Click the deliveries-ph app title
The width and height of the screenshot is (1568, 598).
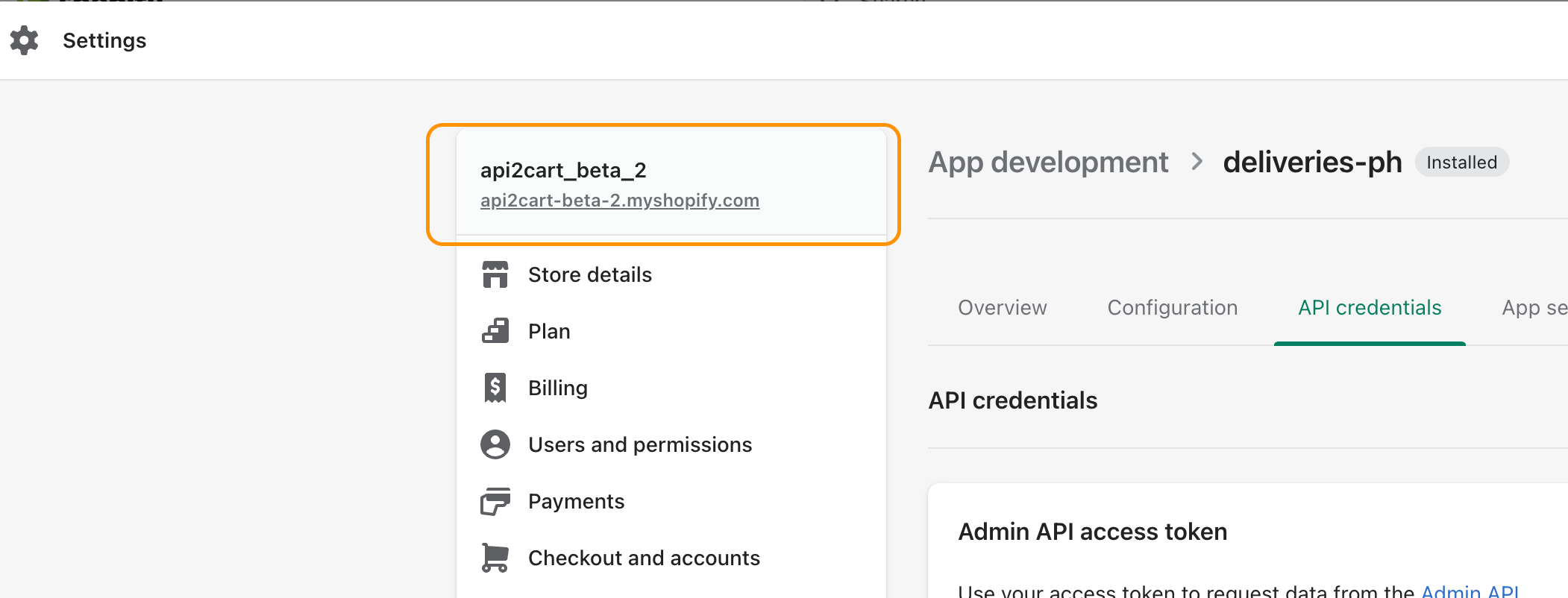(1312, 162)
